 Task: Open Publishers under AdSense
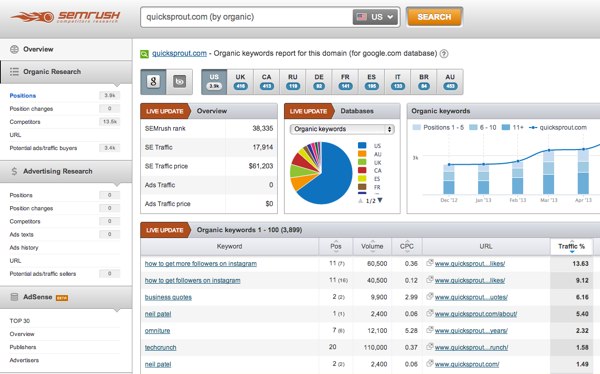coord(23,347)
